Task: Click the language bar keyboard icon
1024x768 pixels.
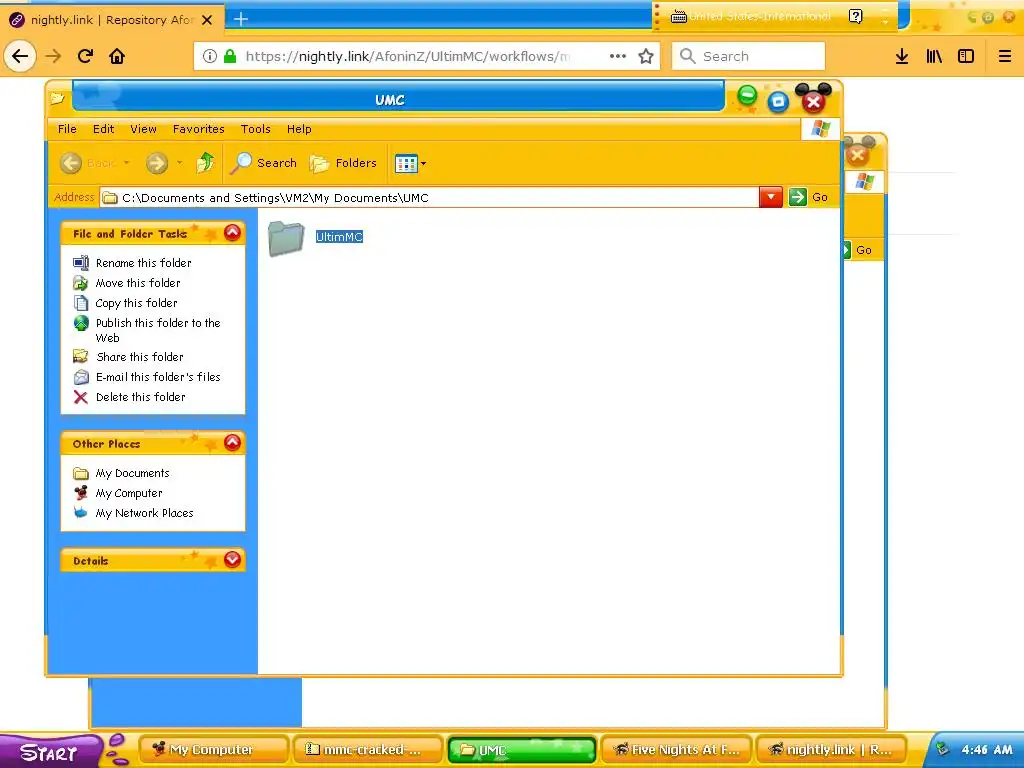Action: [679, 16]
